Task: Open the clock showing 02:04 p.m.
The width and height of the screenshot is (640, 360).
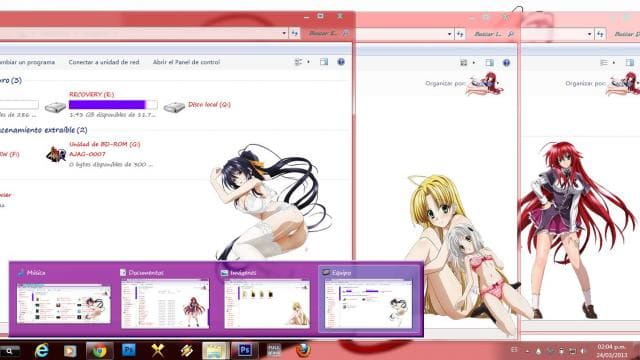Action: pos(611,351)
